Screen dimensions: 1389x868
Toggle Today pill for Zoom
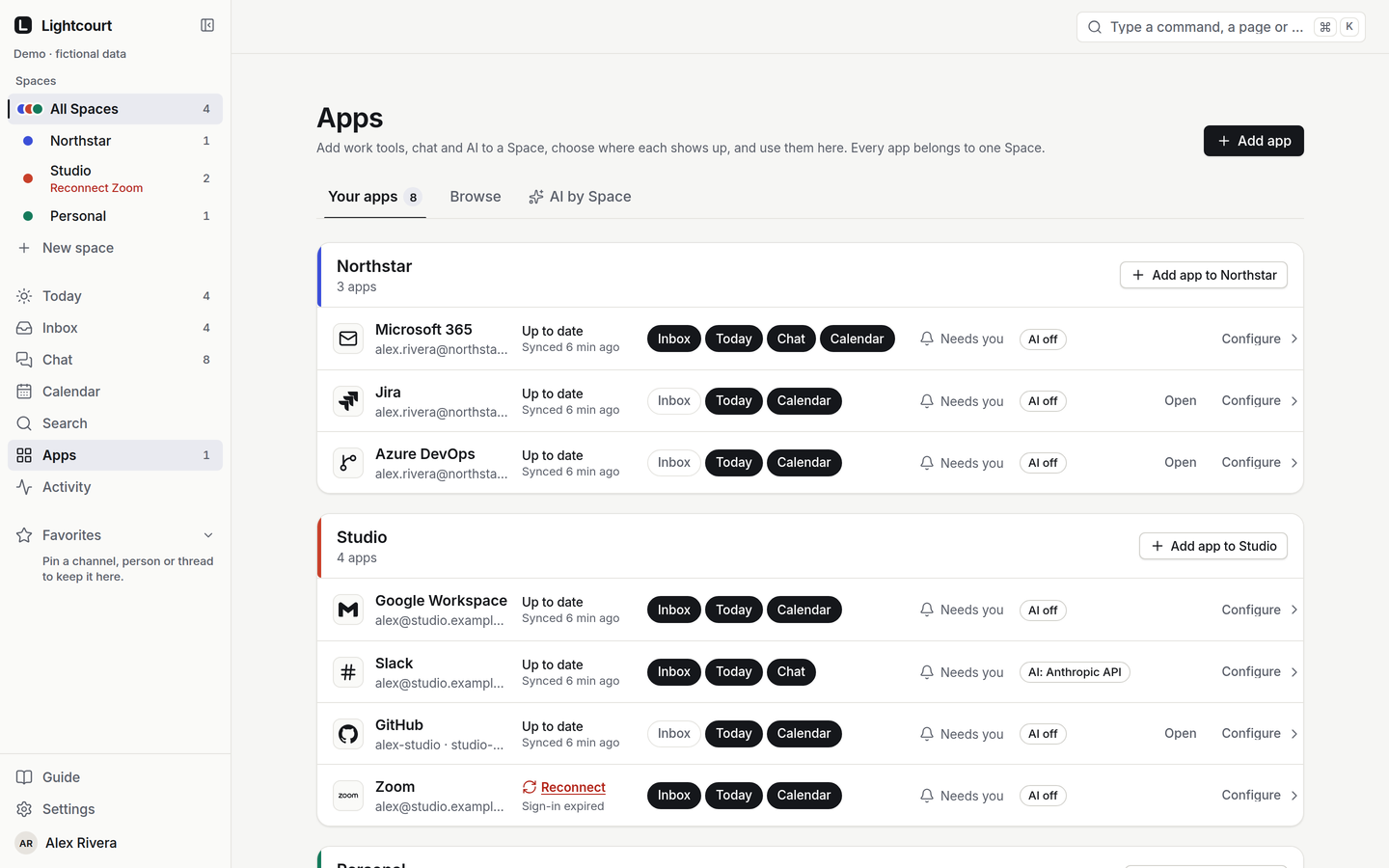(x=734, y=796)
